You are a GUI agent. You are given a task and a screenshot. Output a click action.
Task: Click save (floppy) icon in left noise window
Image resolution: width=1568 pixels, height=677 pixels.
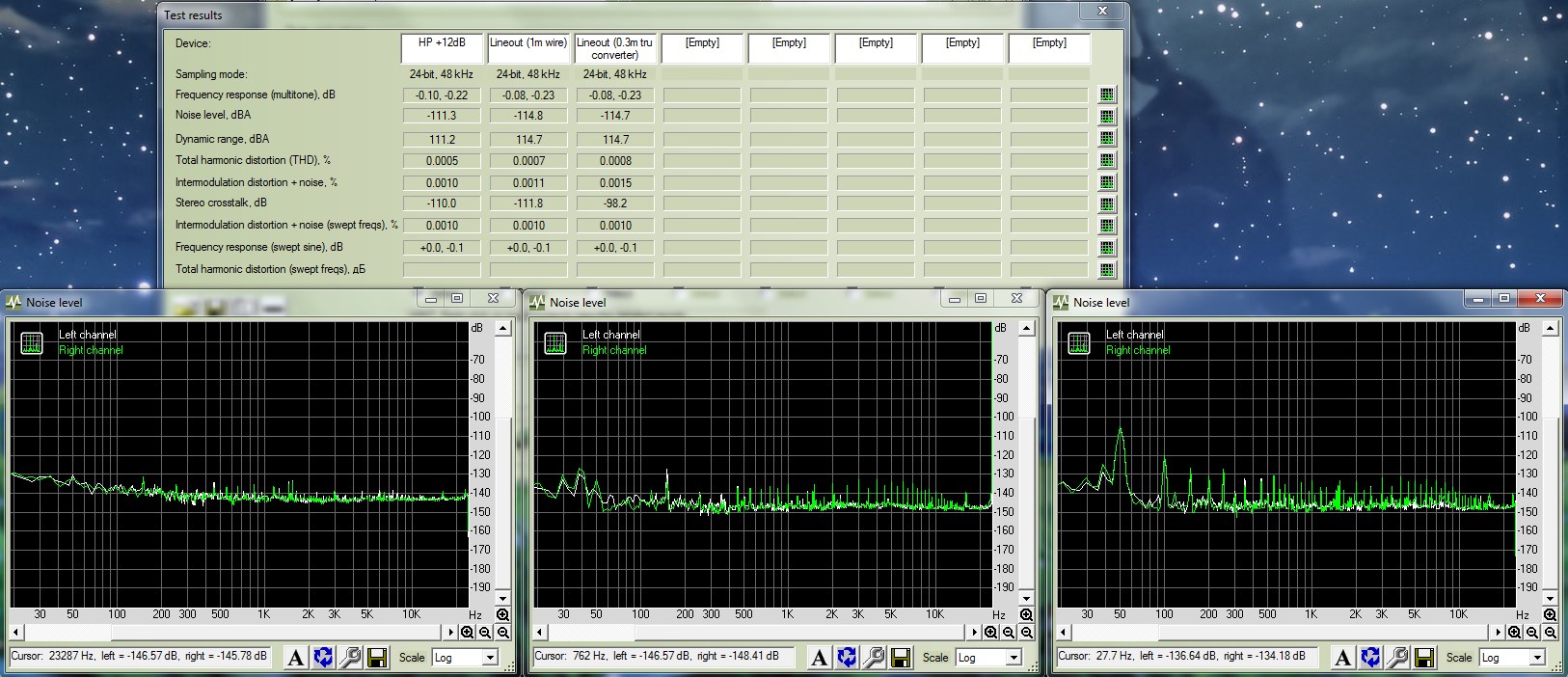coord(378,658)
